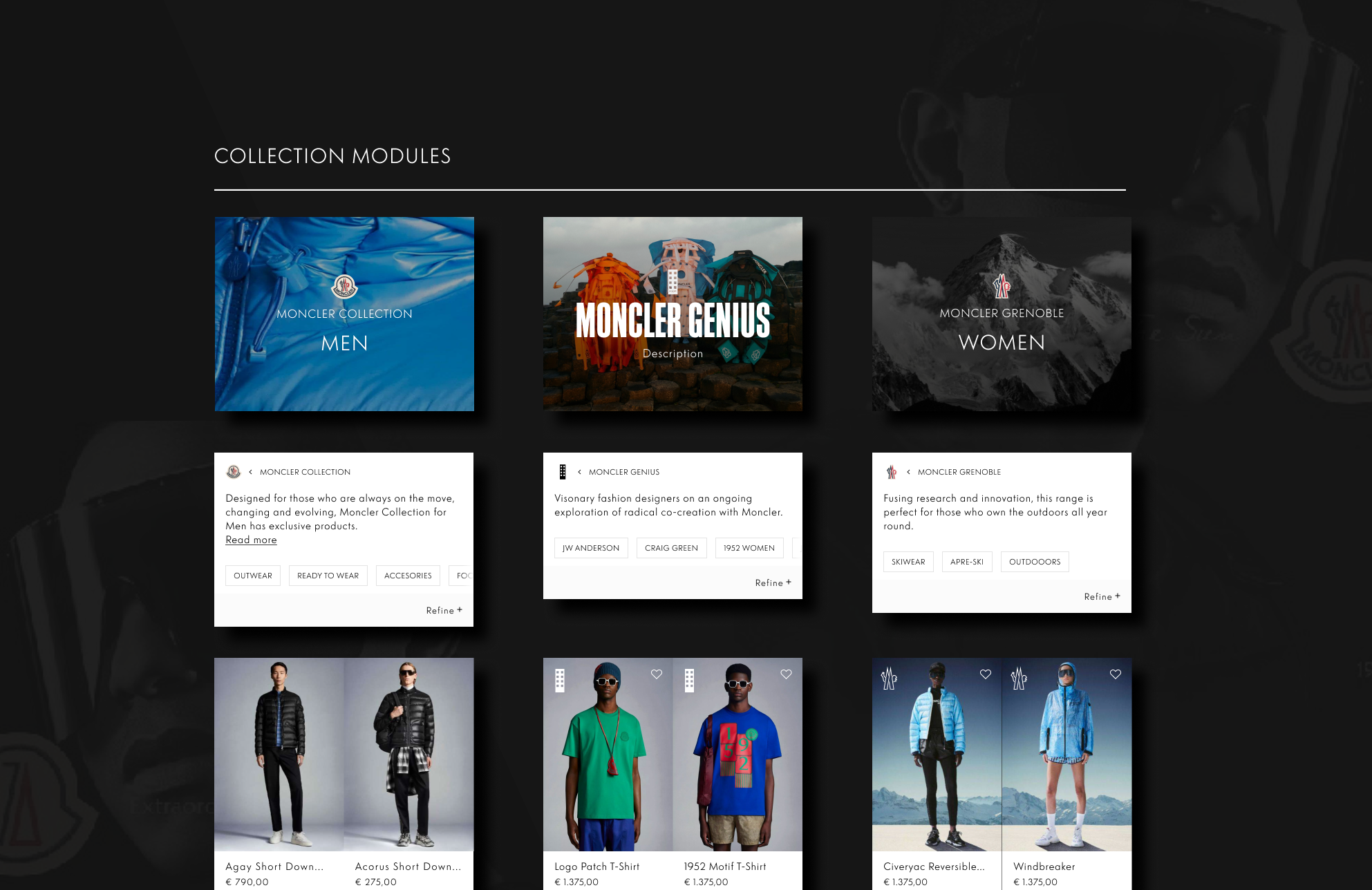The width and height of the screenshot is (1372, 890).
Task: Toggle wishlist heart on 1952 Motif T-Shirt
Action: [786, 674]
